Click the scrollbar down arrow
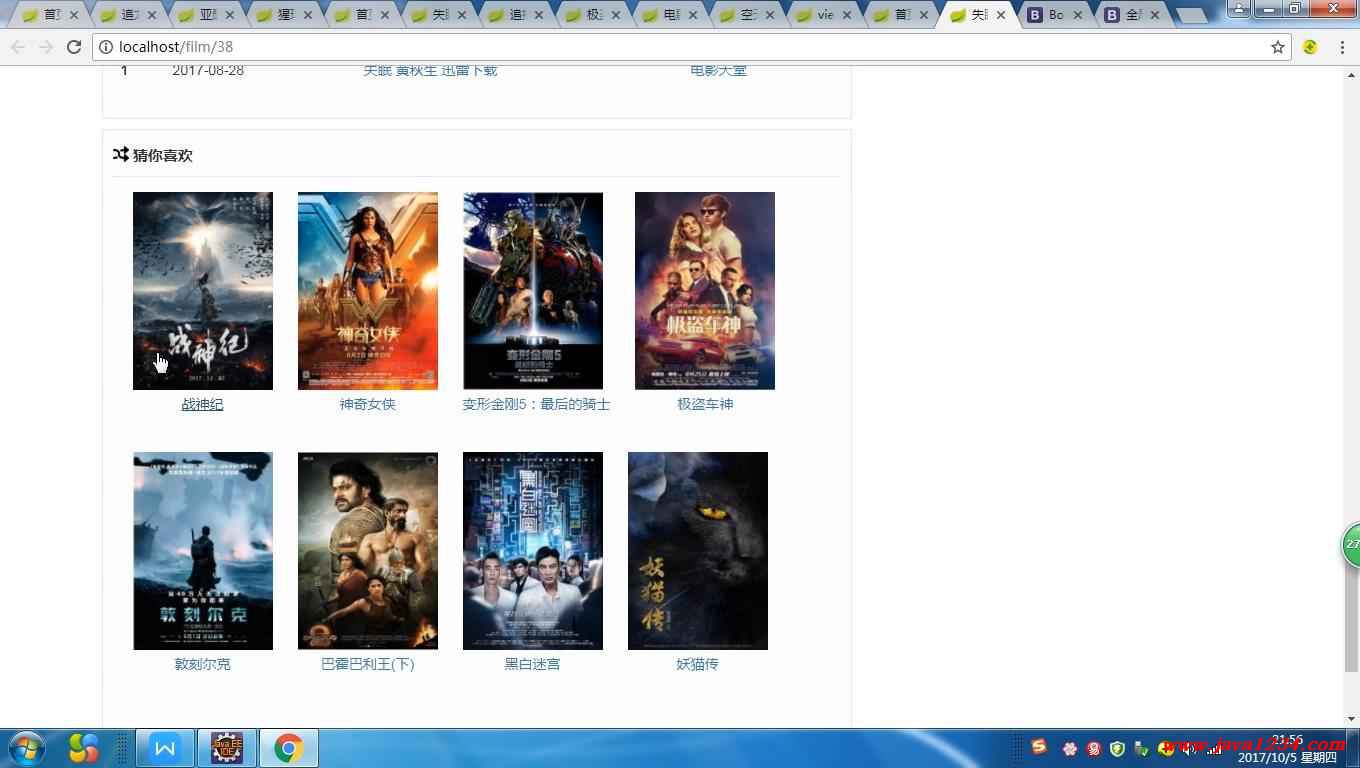 pyautogui.click(x=1351, y=719)
